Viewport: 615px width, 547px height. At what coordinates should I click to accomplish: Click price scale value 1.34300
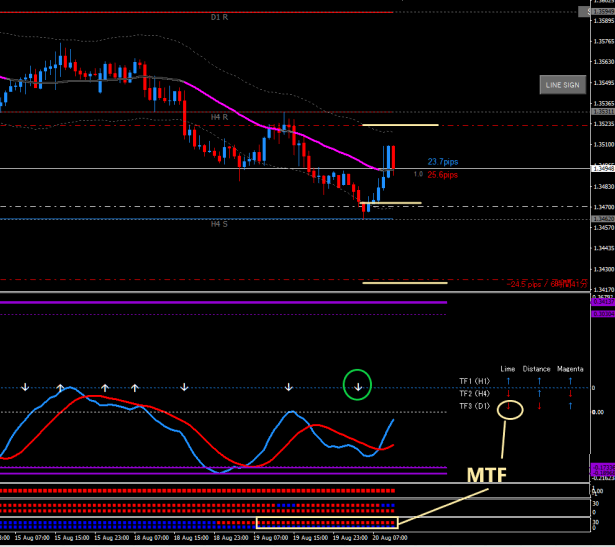603,269
